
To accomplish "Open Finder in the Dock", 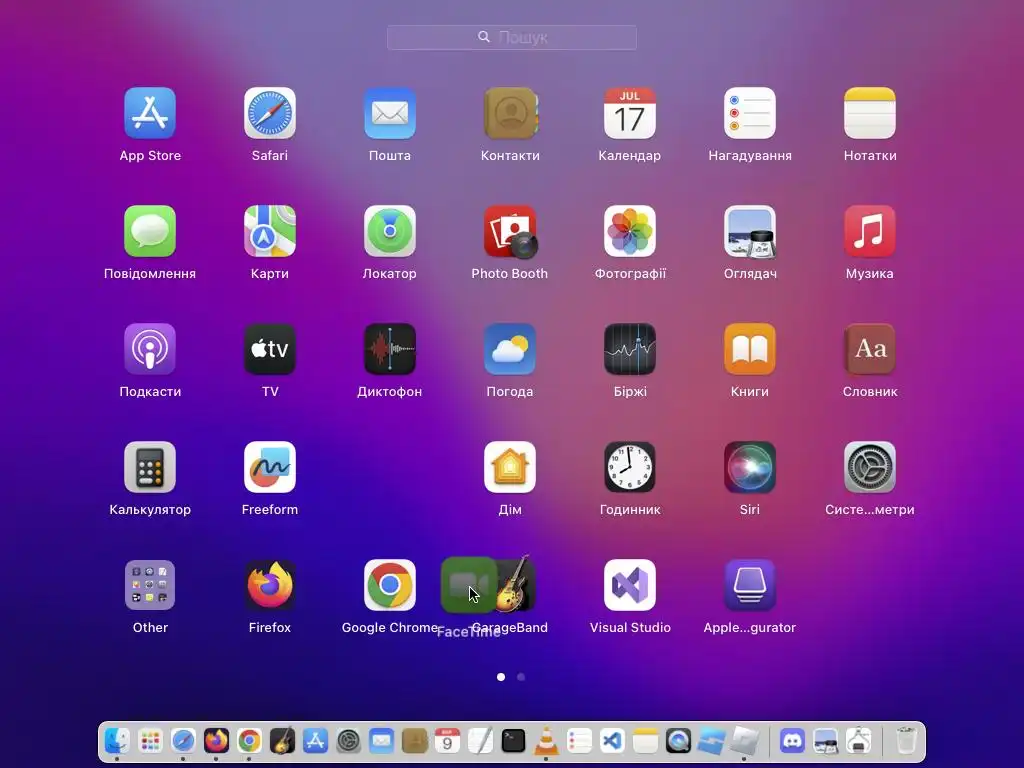I will point(118,741).
